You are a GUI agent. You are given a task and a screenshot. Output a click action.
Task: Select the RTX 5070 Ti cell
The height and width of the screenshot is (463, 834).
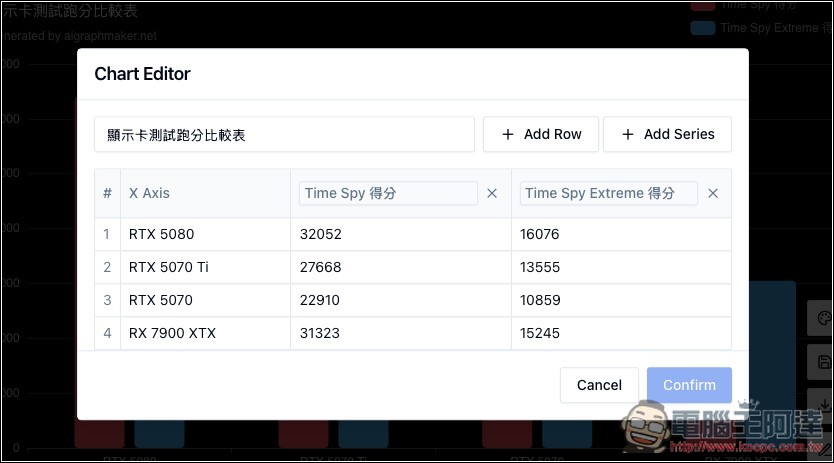pyautogui.click(x=205, y=267)
